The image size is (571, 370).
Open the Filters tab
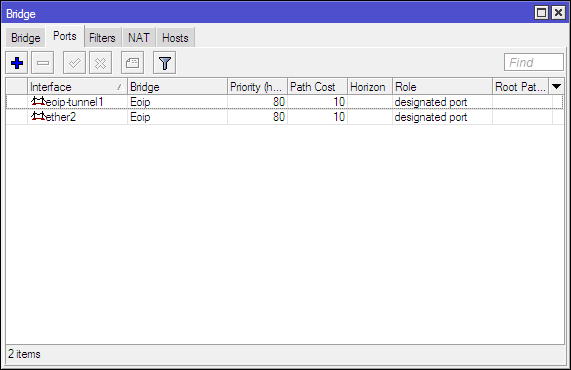point(102,38)
